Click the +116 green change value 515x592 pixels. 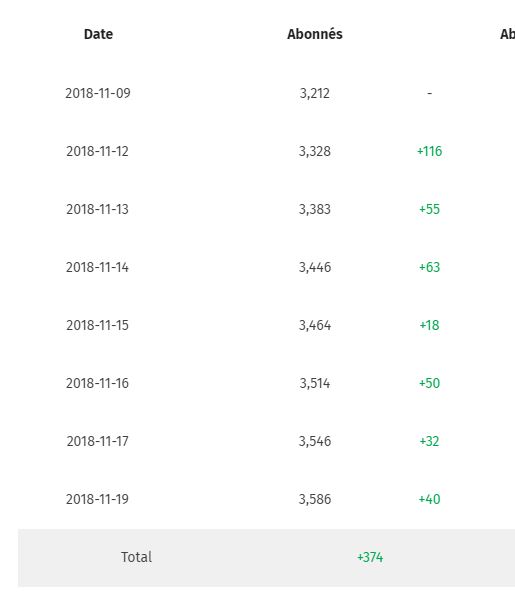(429, 151)
